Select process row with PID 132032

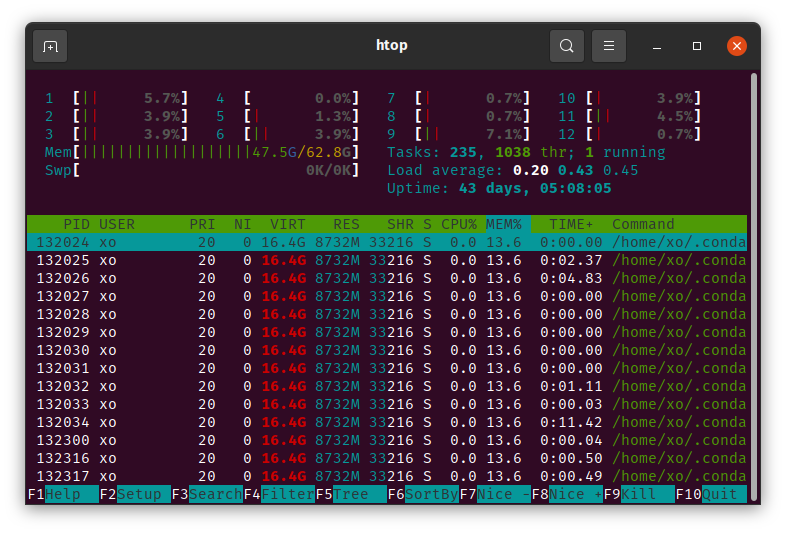[387, 386]
